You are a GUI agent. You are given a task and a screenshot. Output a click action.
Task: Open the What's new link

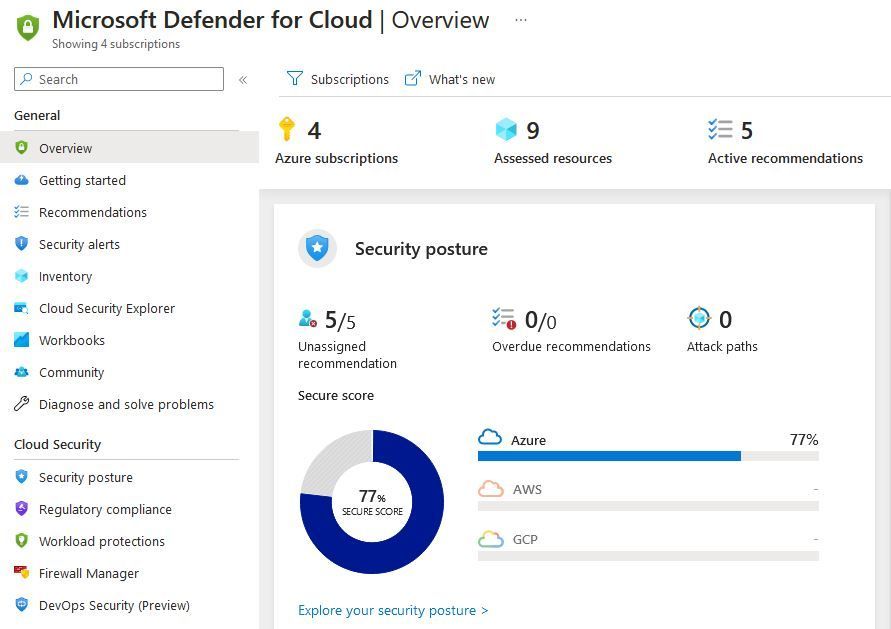[x=449, y=79]
